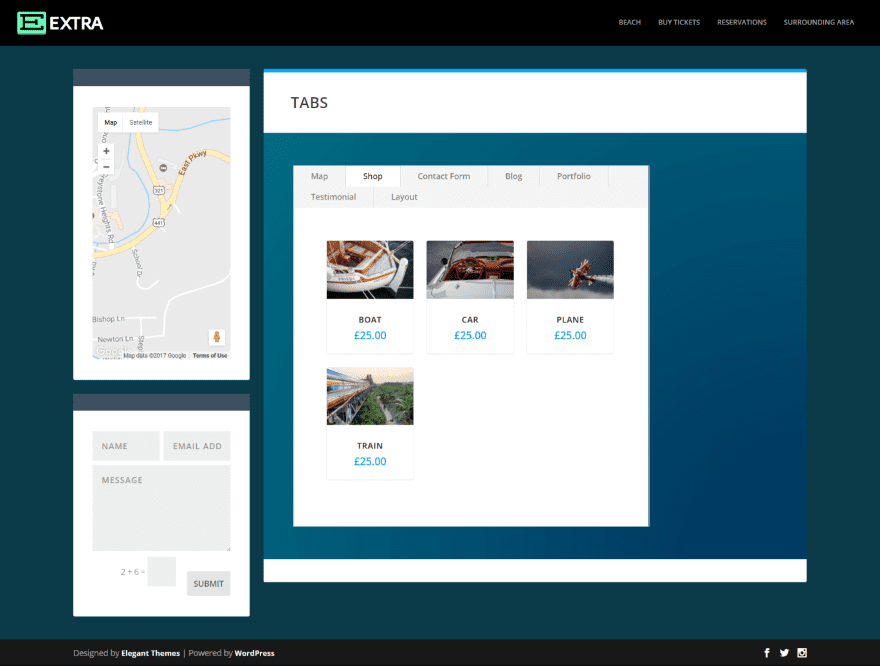Open the Instagram icon in footer
880x666 pixels.
pyautogui.click(x=802, y=653)
